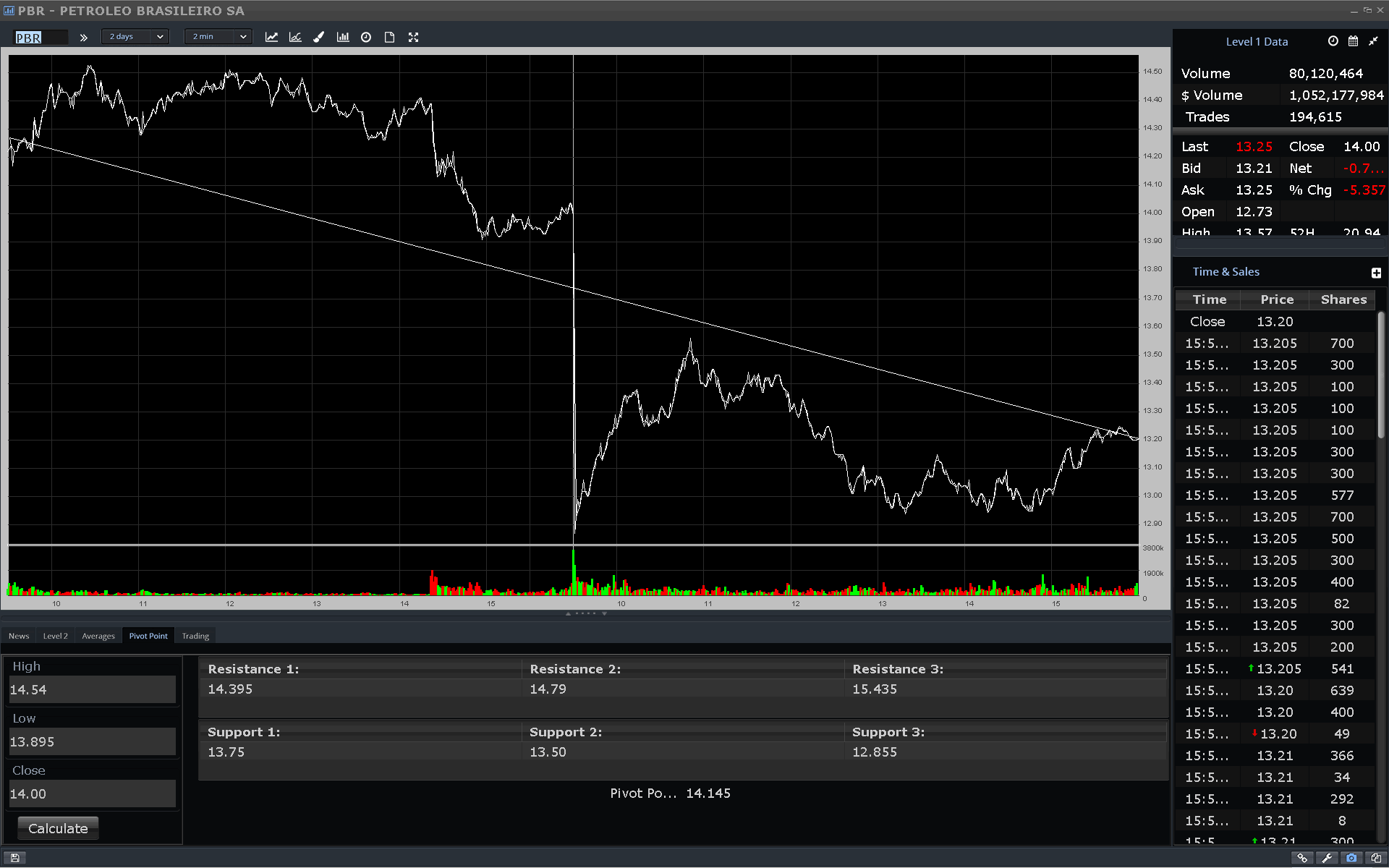
Task: Switch to the Averages tab
Action: 98,636
